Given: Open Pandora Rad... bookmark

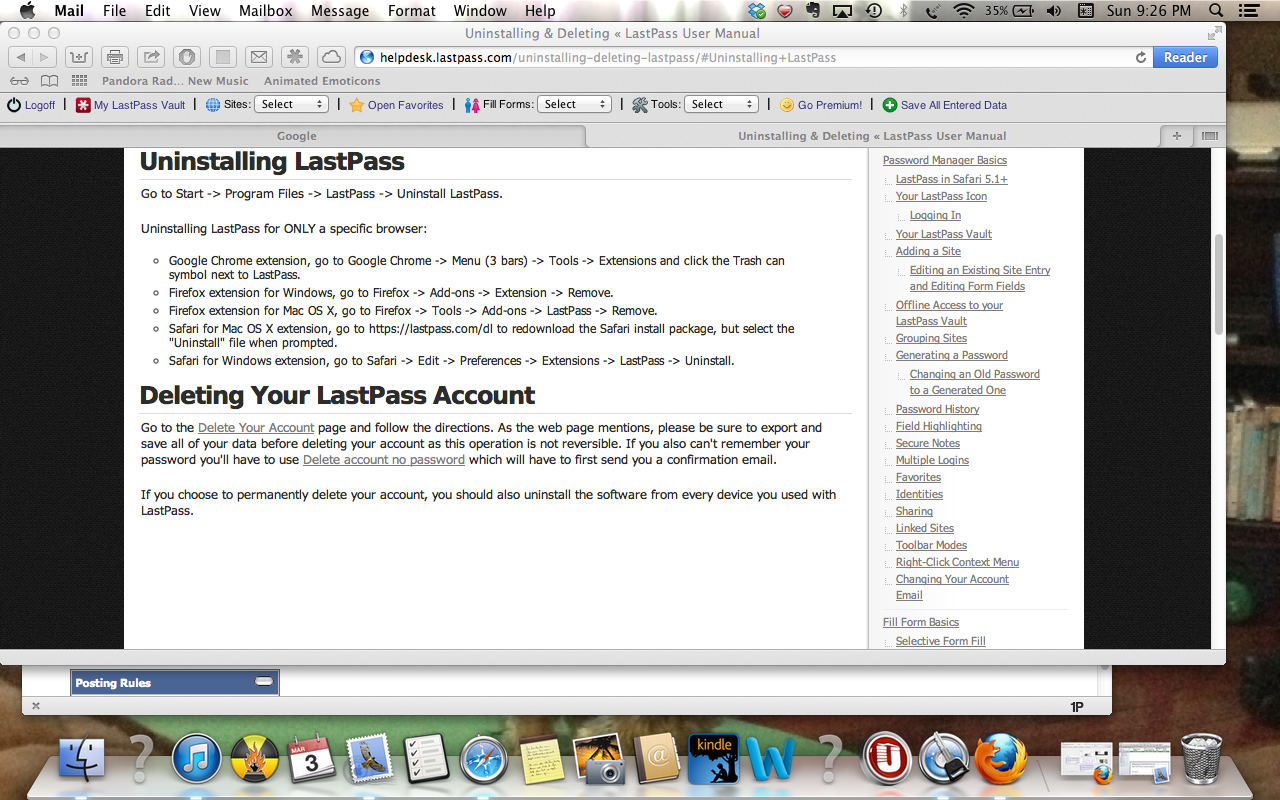Looking at the screenshot, I should tap(142, 81).
